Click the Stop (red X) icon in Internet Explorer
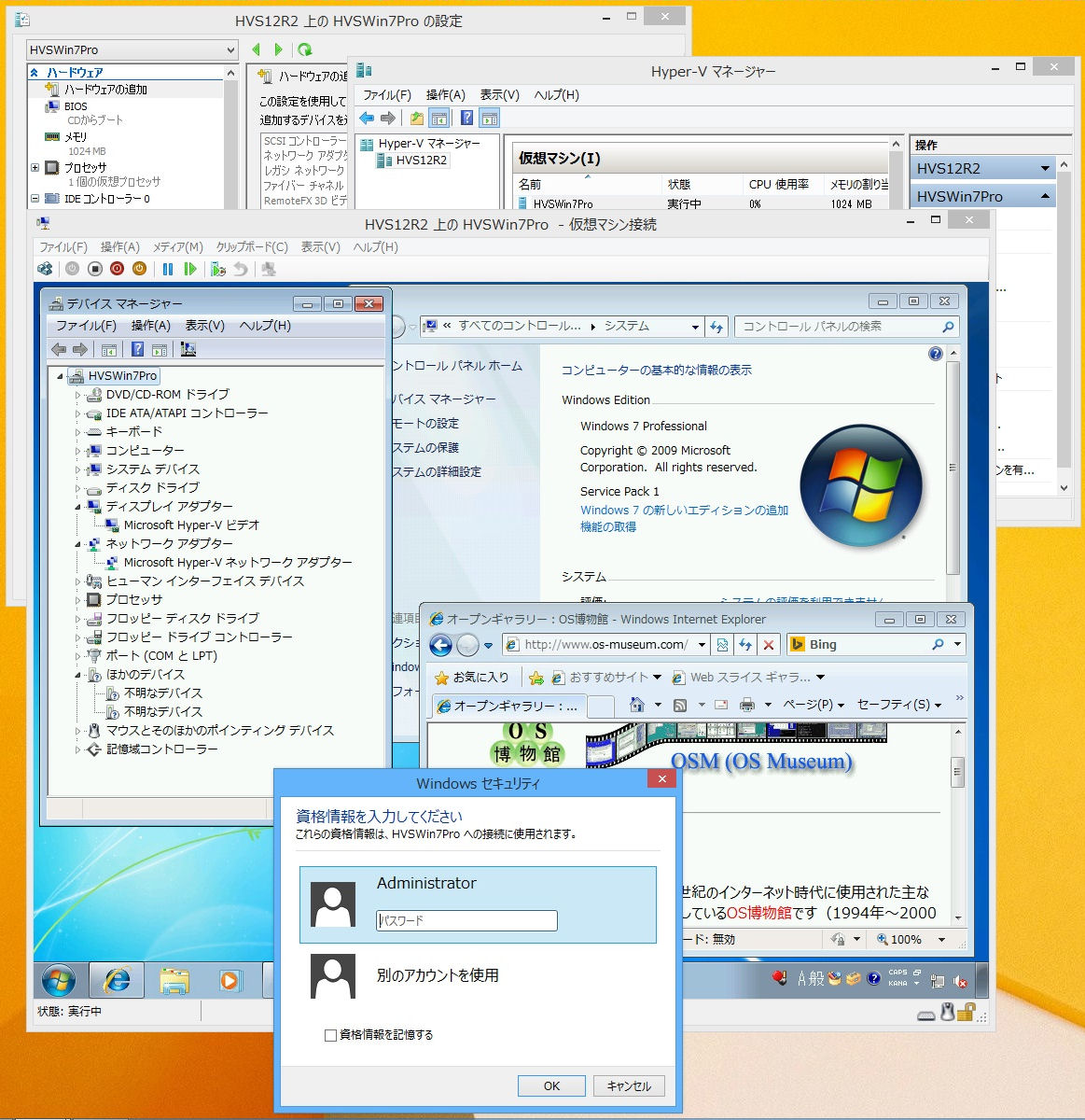This screenshot has width=1085, height=1120. pyautogui.click(x=768, y=644)
